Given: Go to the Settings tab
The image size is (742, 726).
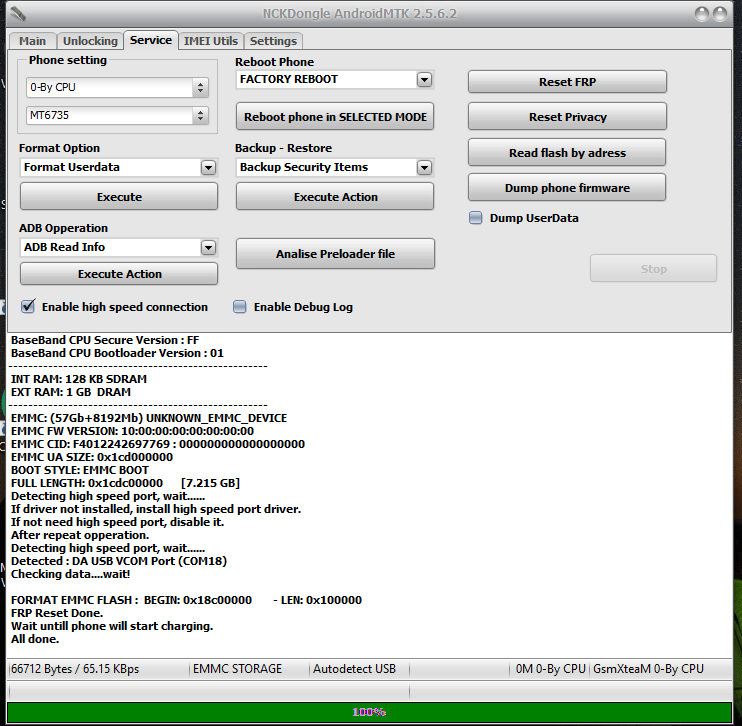Looking at the screenshot, I should (273, 41).
